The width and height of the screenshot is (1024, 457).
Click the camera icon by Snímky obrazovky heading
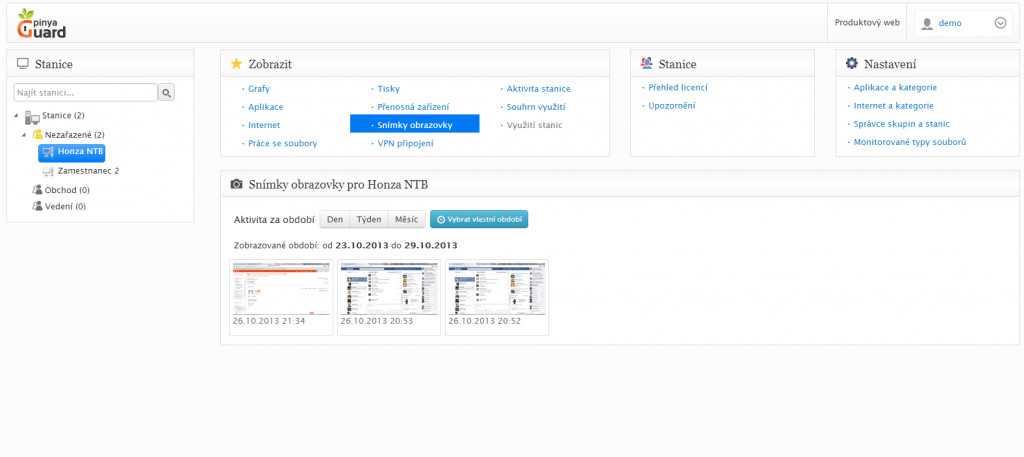tap(236, 185)
